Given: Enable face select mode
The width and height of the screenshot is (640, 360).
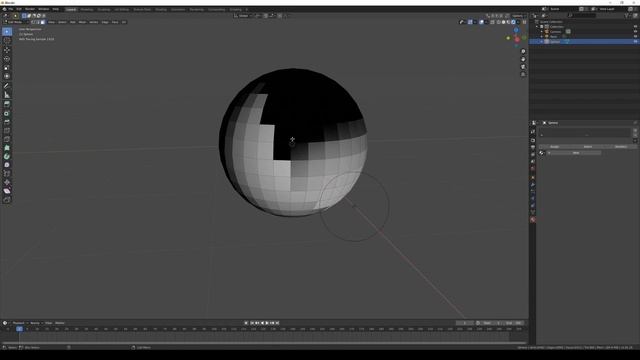Looking at the screenshot, I should point(42,22).
